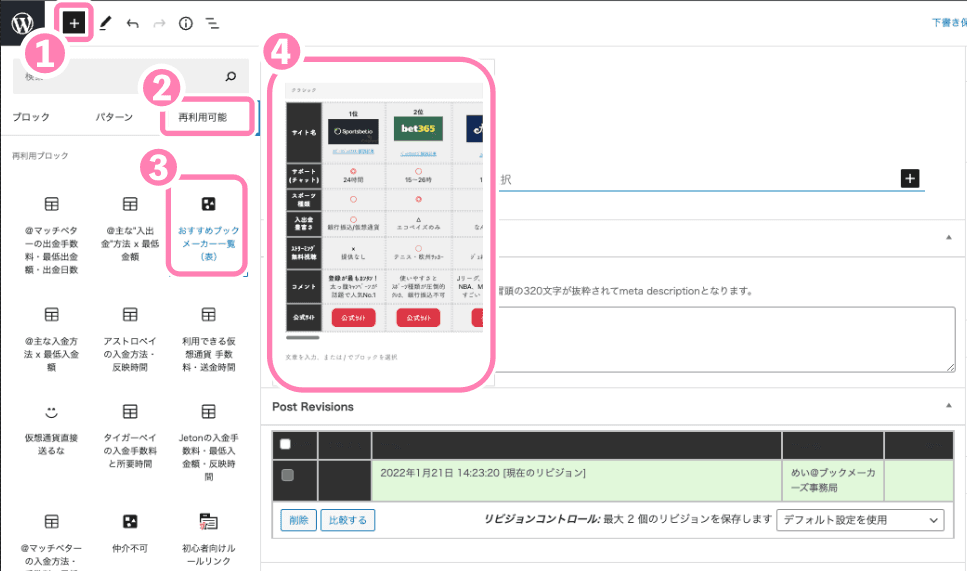Switch to the パターン tab
This screenshot has height=571, width=967.
pyautogui.click(x=114, y=117)
